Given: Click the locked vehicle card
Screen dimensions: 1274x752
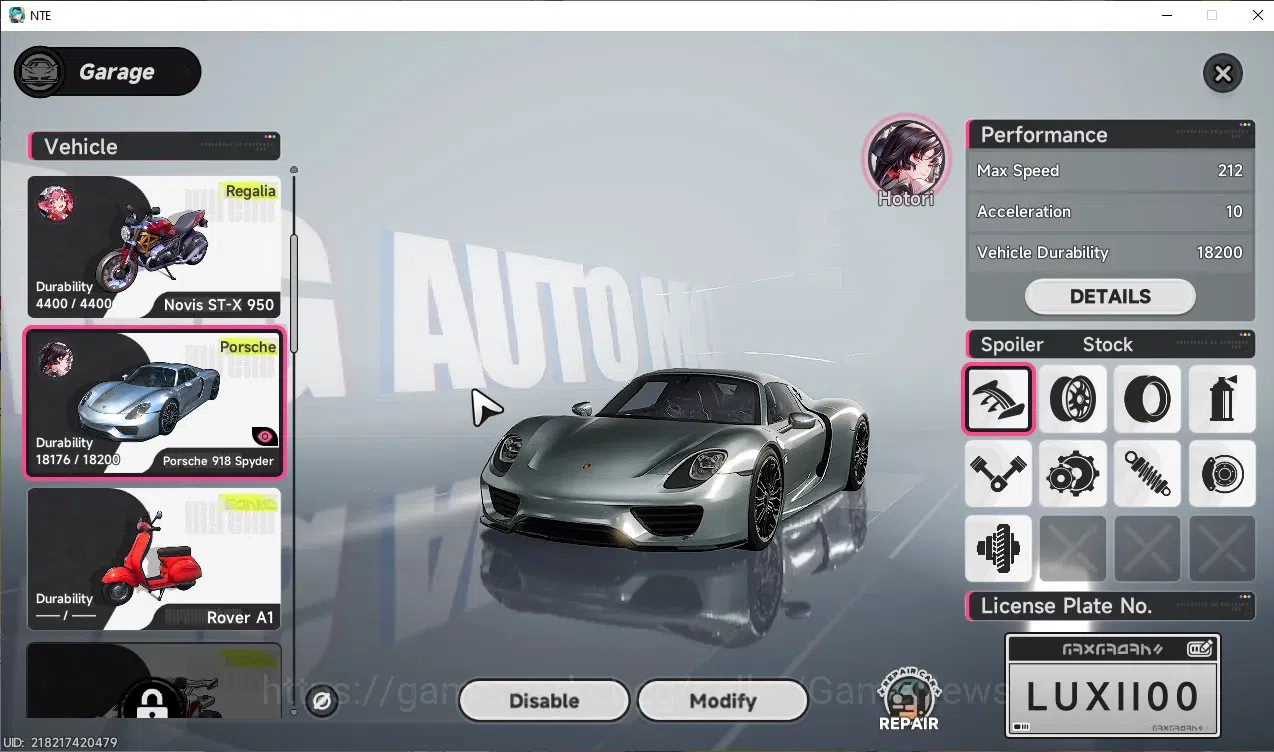Looking at the screenshot, I should 153,680.
